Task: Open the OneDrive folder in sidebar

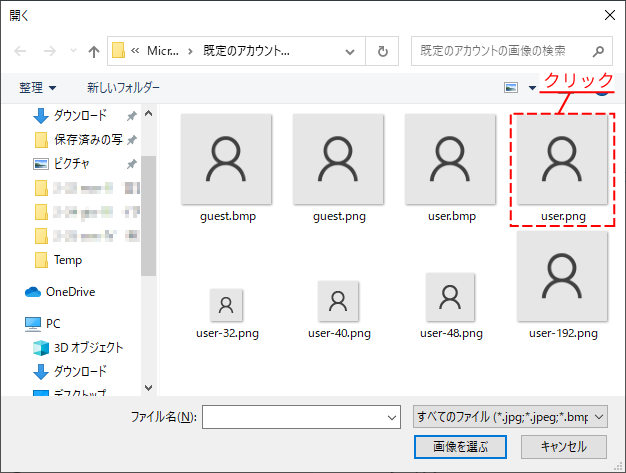Action: (x=68, y=292)
